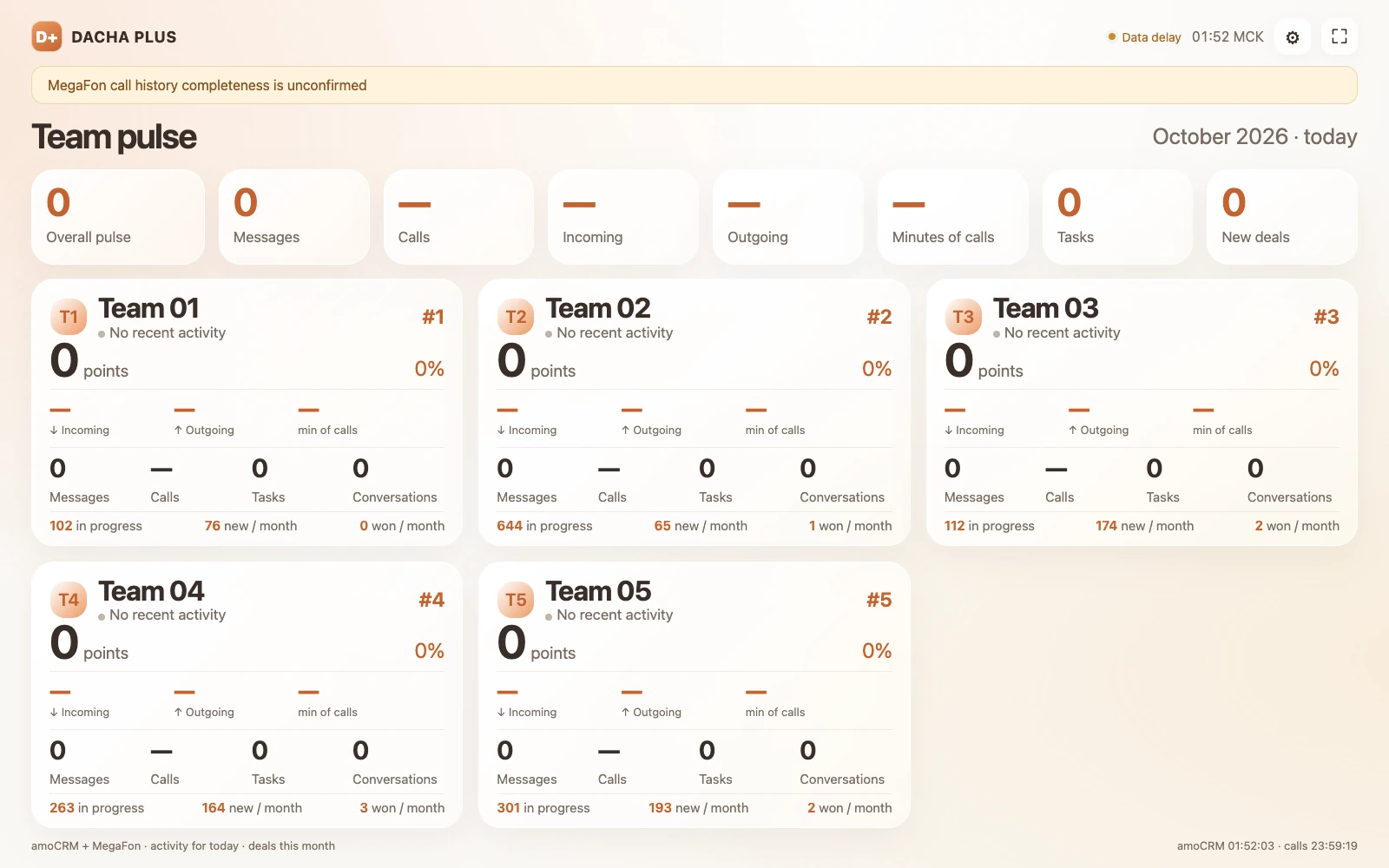Click "263 in progress" deals count
1389x868 pixels.
pos(97,808)
